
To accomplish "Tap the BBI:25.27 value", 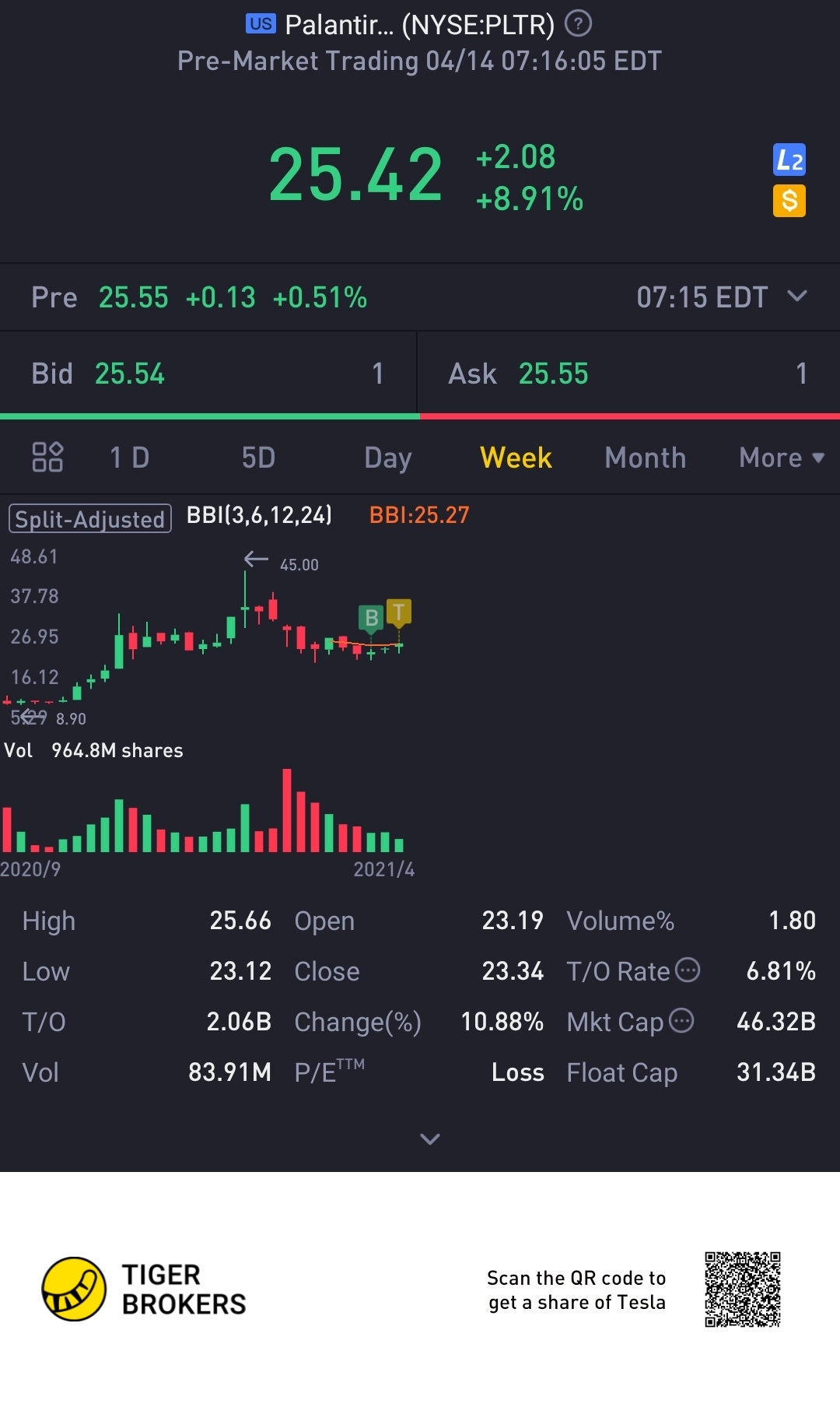I will click(419, 515).
